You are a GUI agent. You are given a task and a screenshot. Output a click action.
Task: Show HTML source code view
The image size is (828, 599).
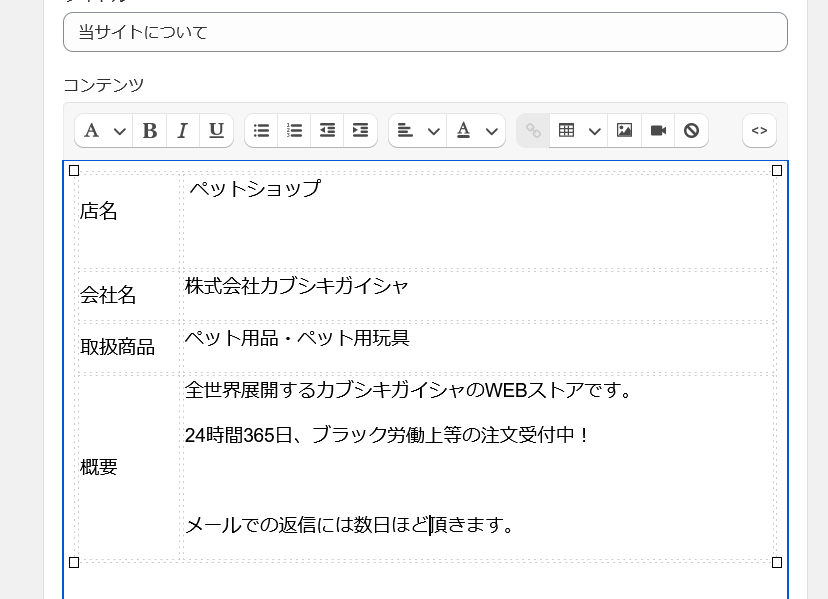coord(759,131)
